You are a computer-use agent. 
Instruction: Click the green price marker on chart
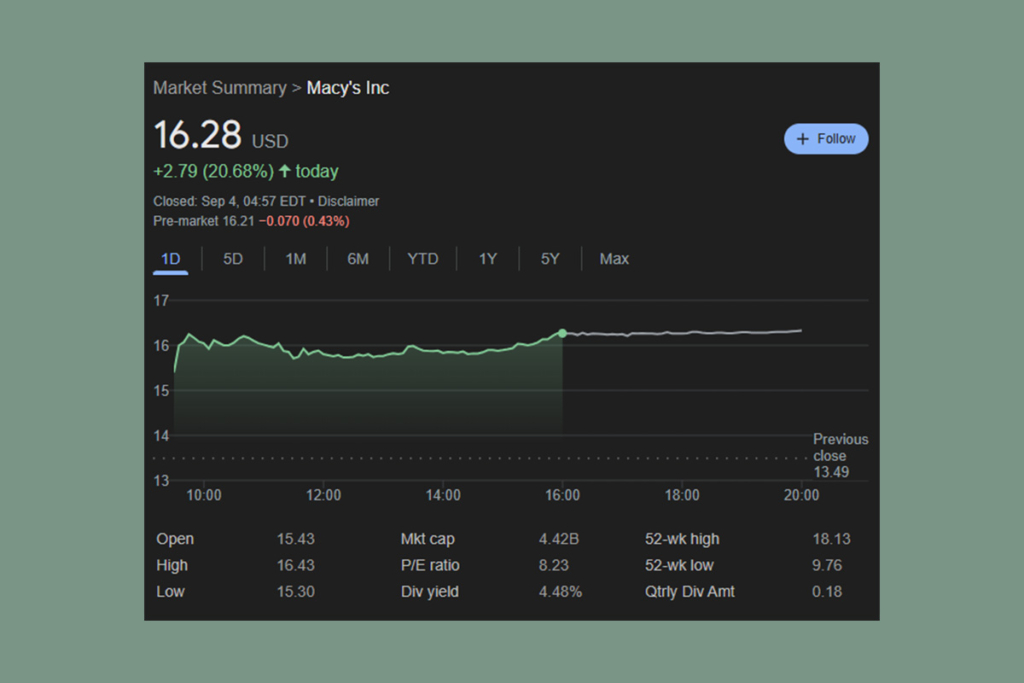pyautogui.click(x=562, y=333)
